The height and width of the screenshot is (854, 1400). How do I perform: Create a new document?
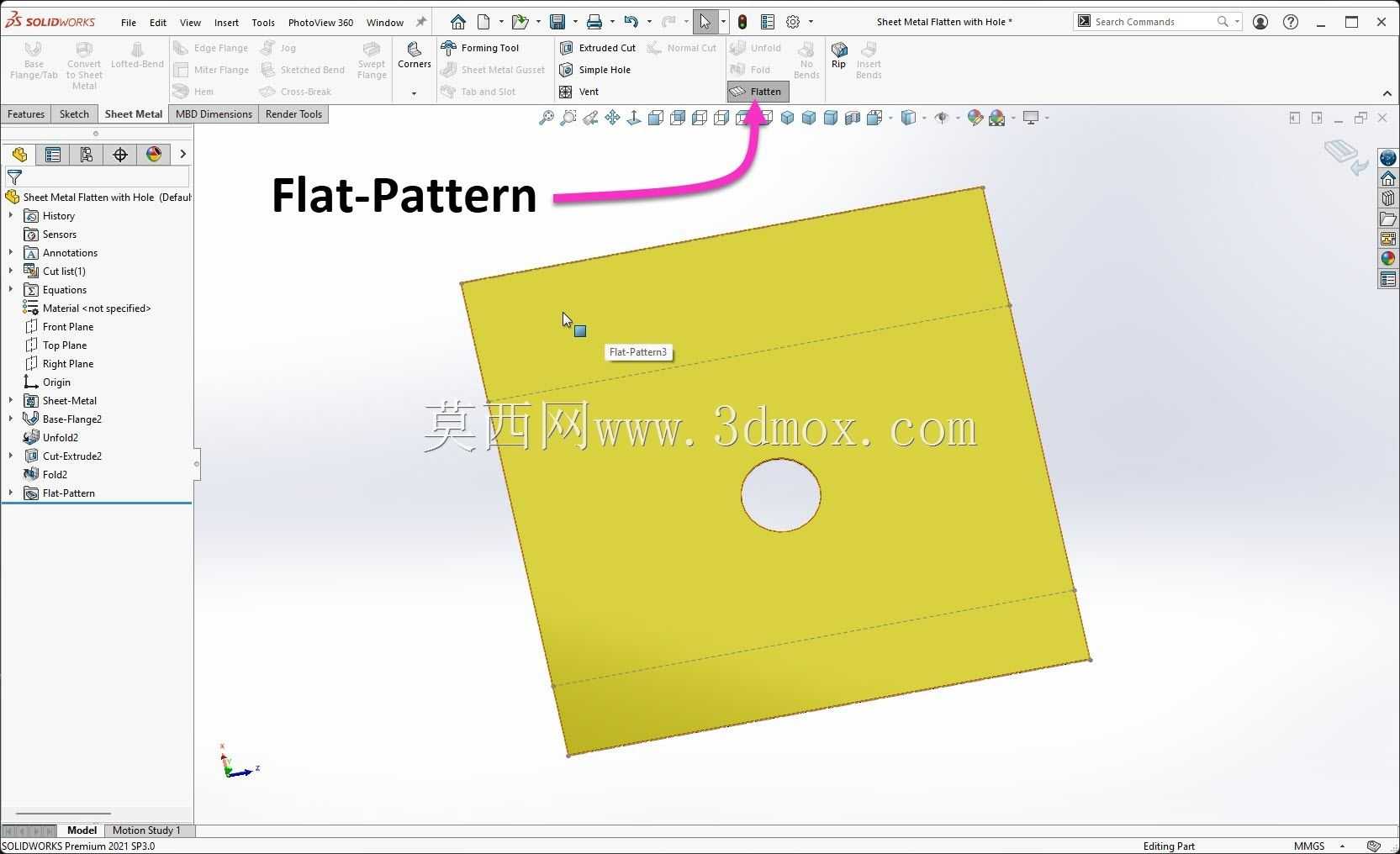point(483,22)
